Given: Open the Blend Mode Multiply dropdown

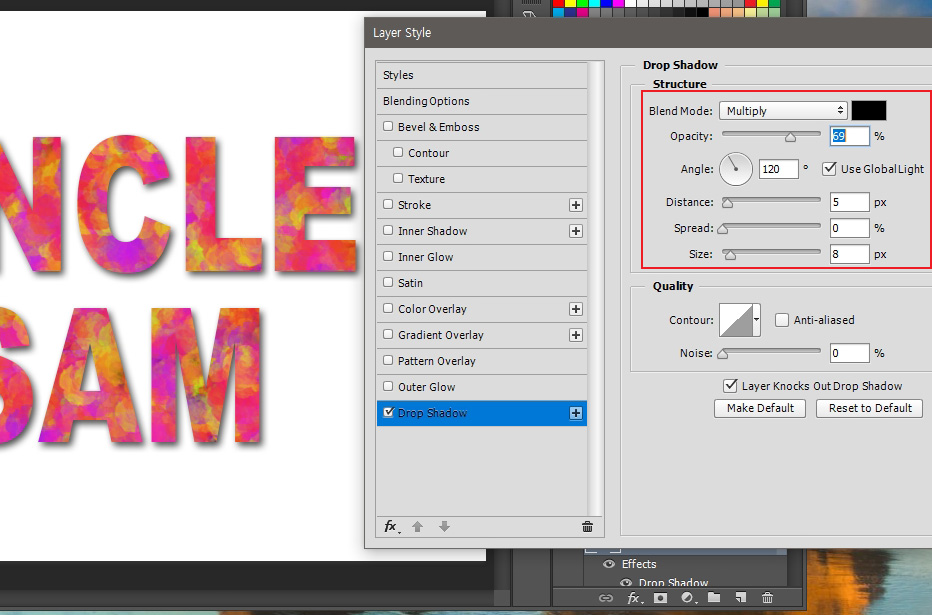Looking at the screenshot, I should pyautogui.click(x=783, y=111).
